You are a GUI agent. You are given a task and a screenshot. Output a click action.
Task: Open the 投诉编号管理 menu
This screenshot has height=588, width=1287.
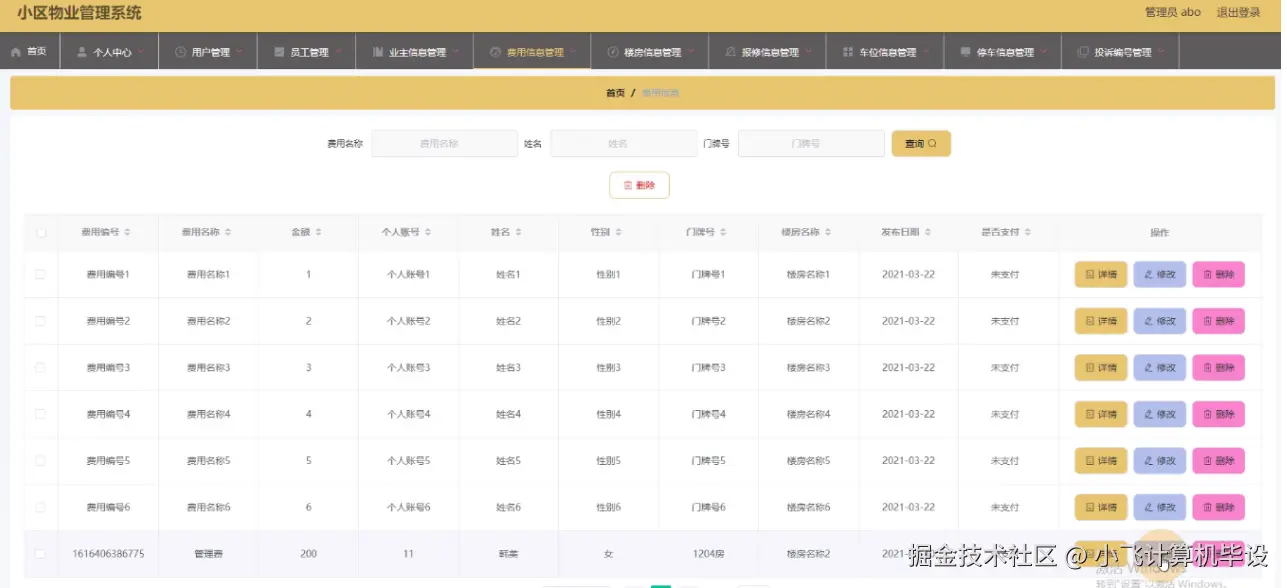point(1120,52)
